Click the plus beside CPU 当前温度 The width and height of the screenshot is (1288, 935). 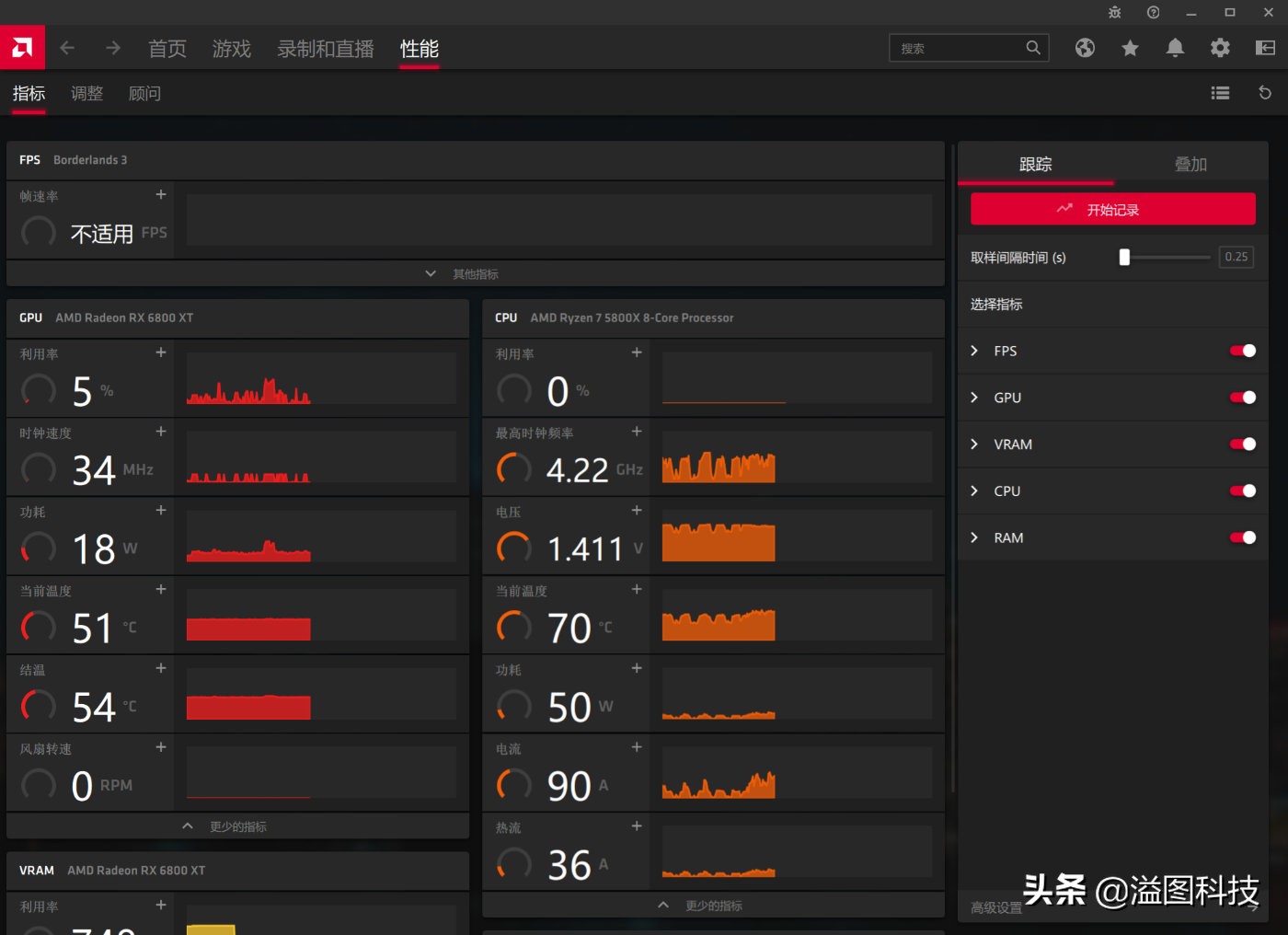[x=637, y=589]
